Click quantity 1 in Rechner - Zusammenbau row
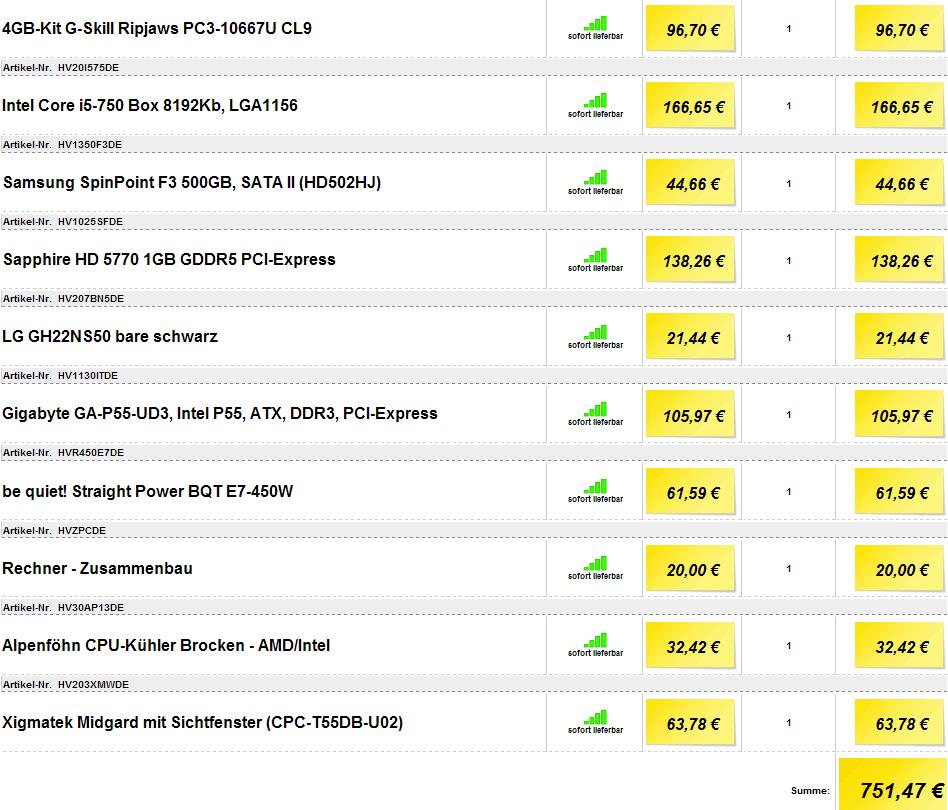The image size is (948, 810). point(789,569)
